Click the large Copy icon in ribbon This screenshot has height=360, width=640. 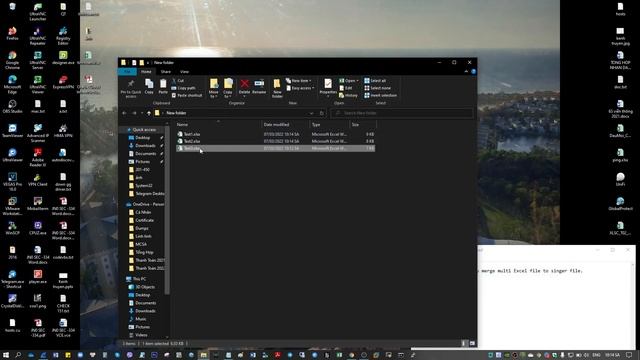[x=149, y=87]
